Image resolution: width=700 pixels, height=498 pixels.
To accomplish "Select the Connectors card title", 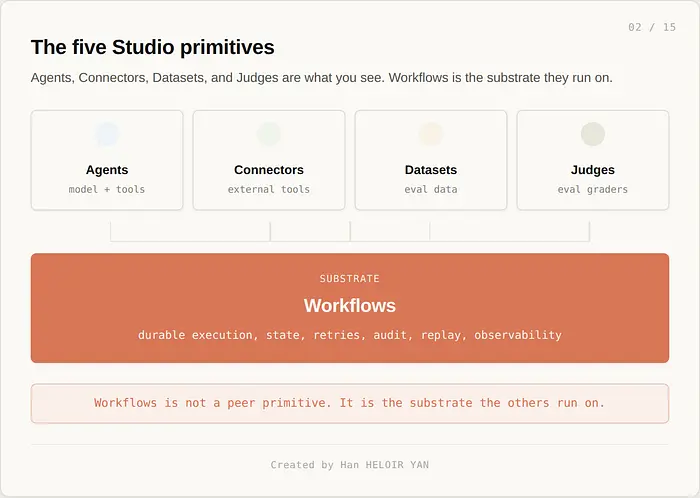I will coord(269,170).
